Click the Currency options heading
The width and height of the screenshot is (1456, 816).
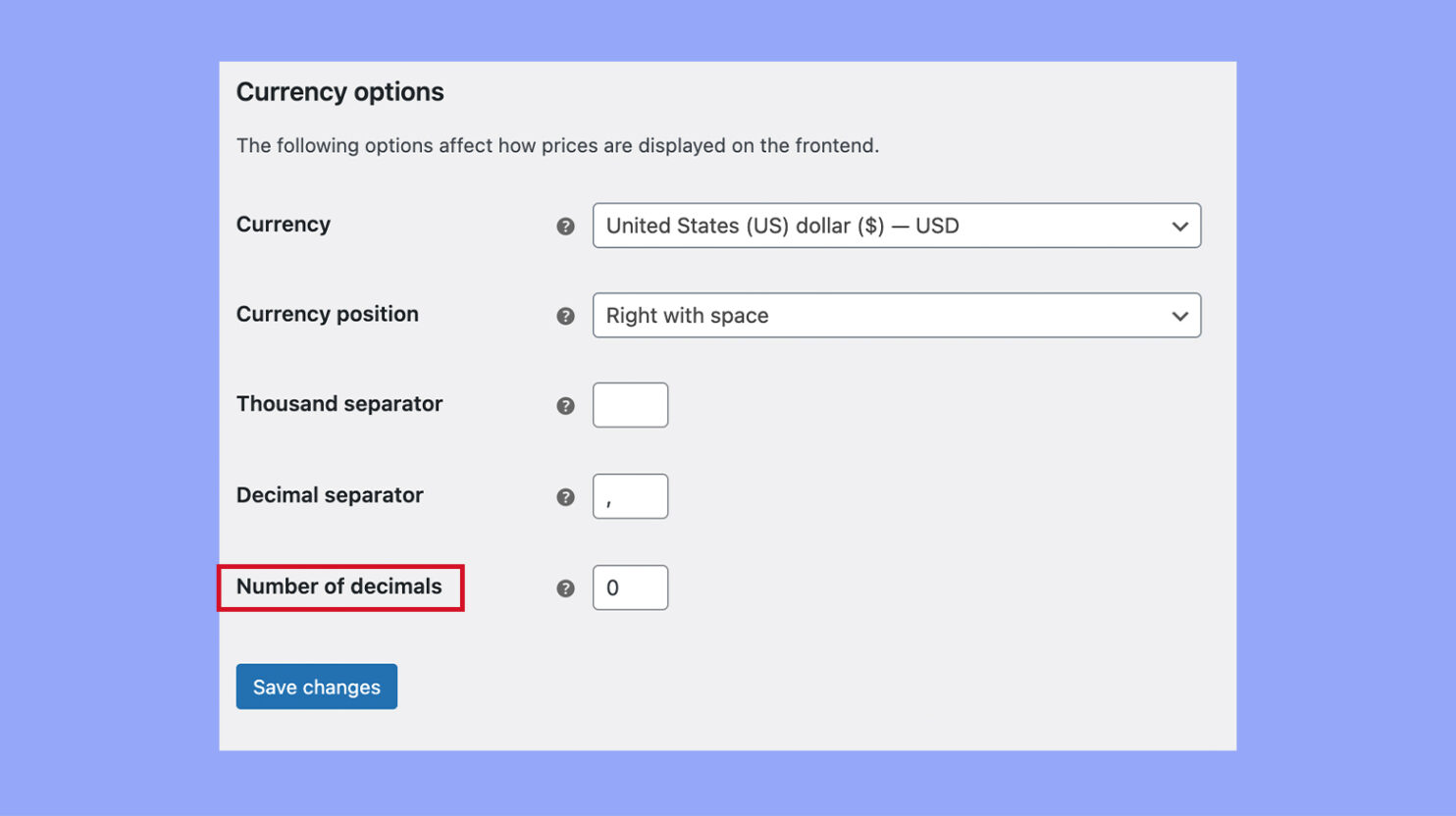[339, 91]
